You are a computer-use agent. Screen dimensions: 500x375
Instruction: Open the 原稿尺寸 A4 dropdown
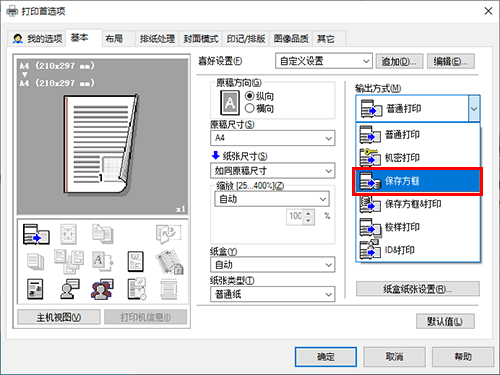pyautogui.click(x=272, y=138)
